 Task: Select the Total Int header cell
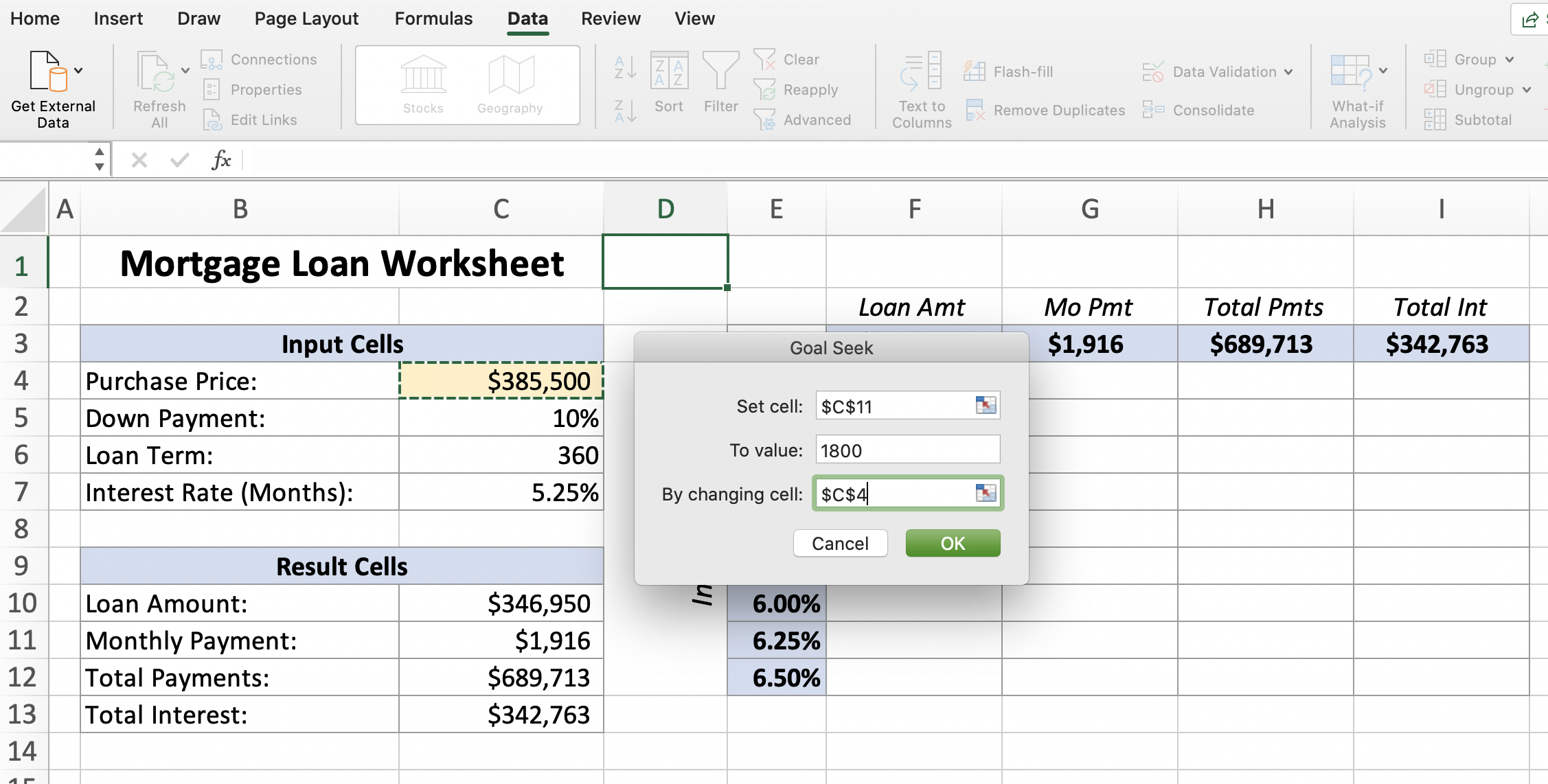click(x=1441, y=306)
